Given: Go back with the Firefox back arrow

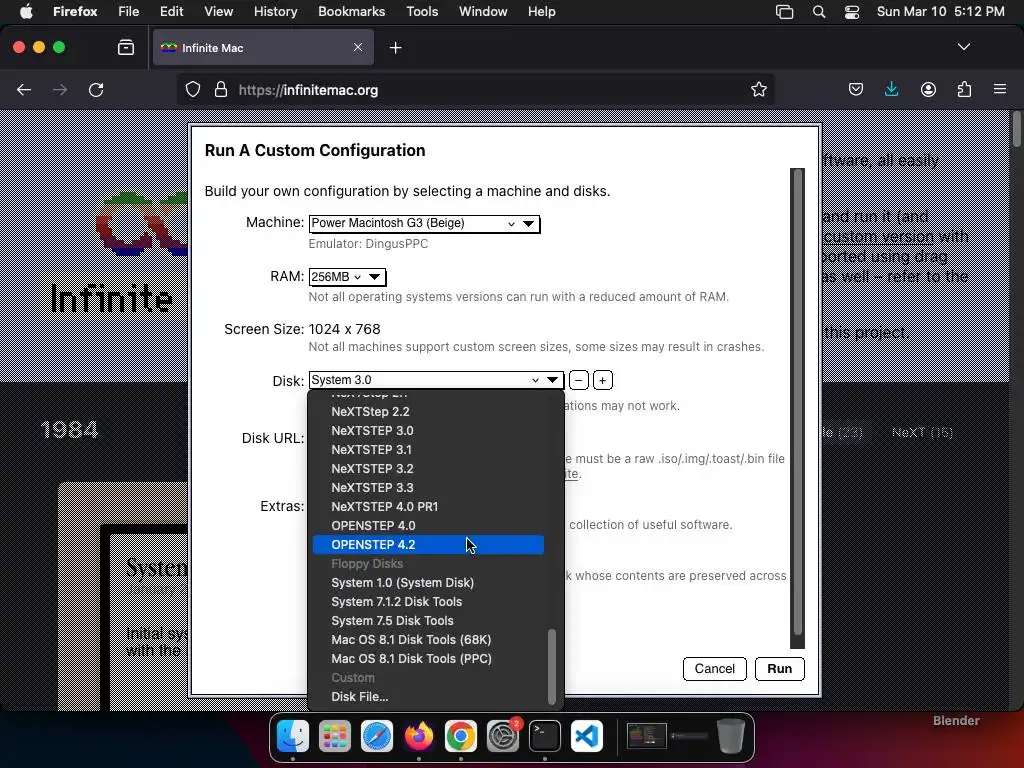Looking at the screenshot, I should point(24,89).
